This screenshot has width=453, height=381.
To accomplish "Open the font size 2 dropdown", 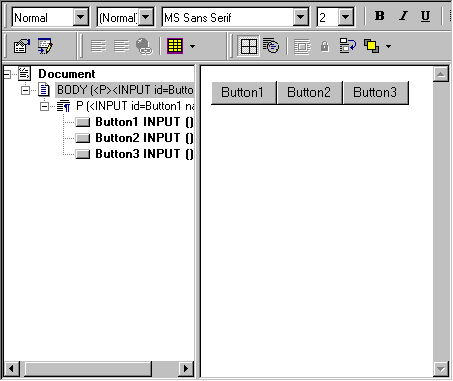I will (x=346, y=17).
